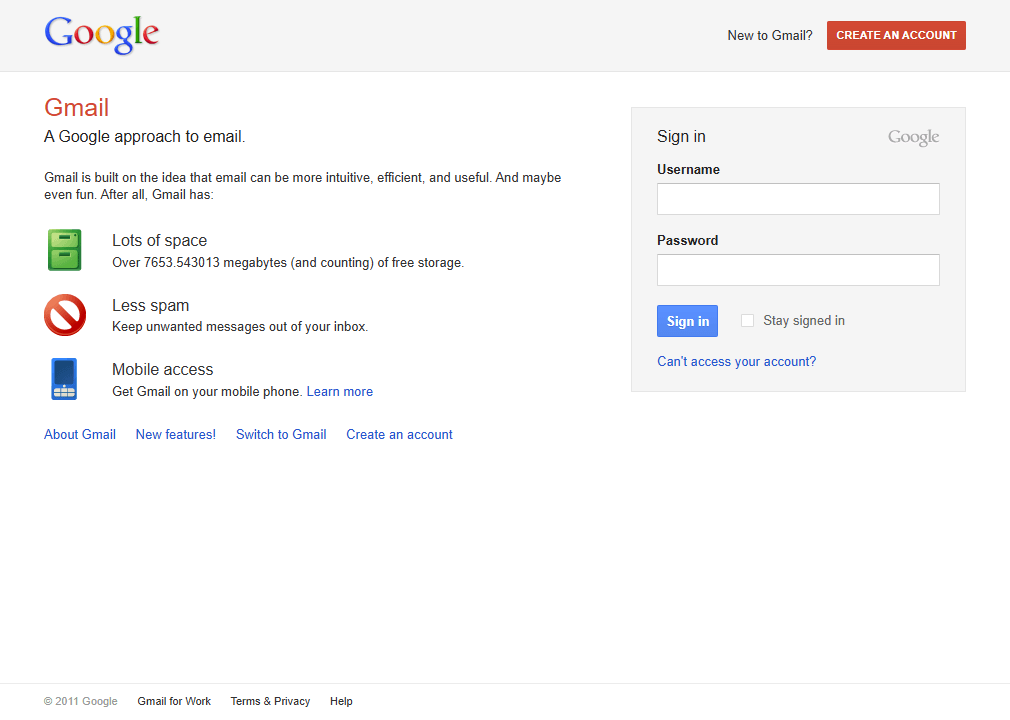1010x720 pixels.
Task: Open the Help footer link
Action: (x=341, y=701)
